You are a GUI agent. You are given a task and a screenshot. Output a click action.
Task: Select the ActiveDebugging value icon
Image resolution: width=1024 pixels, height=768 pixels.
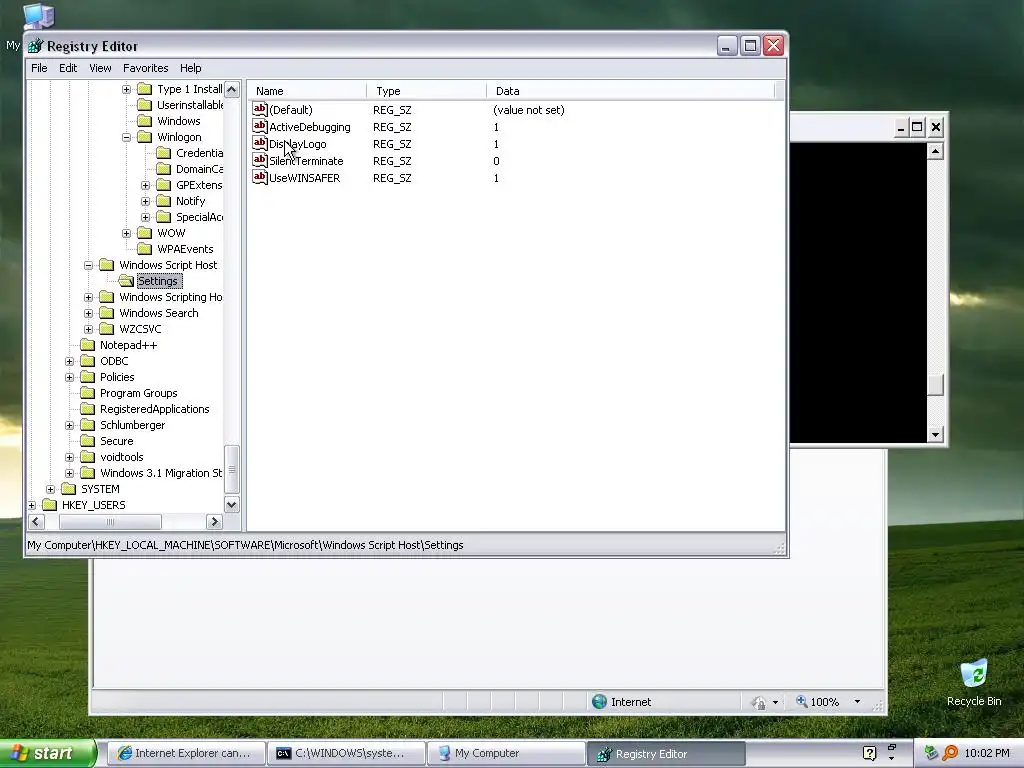260,126
